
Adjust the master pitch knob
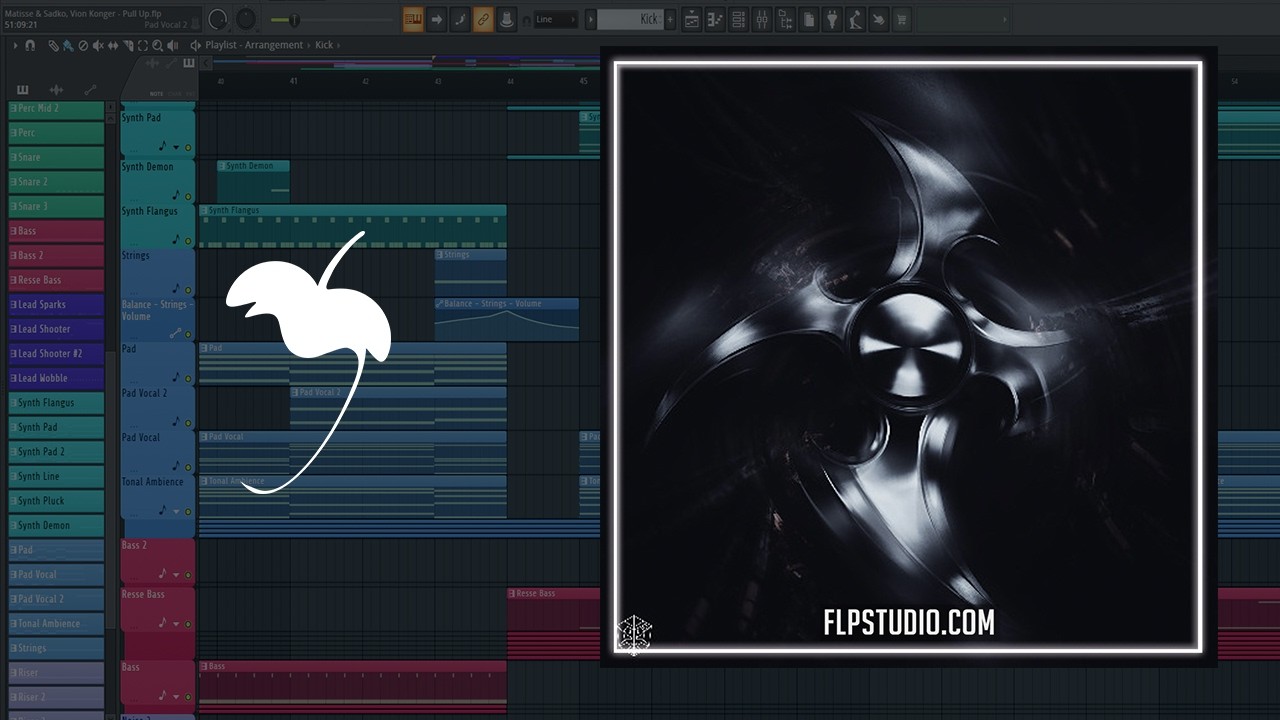246,19
